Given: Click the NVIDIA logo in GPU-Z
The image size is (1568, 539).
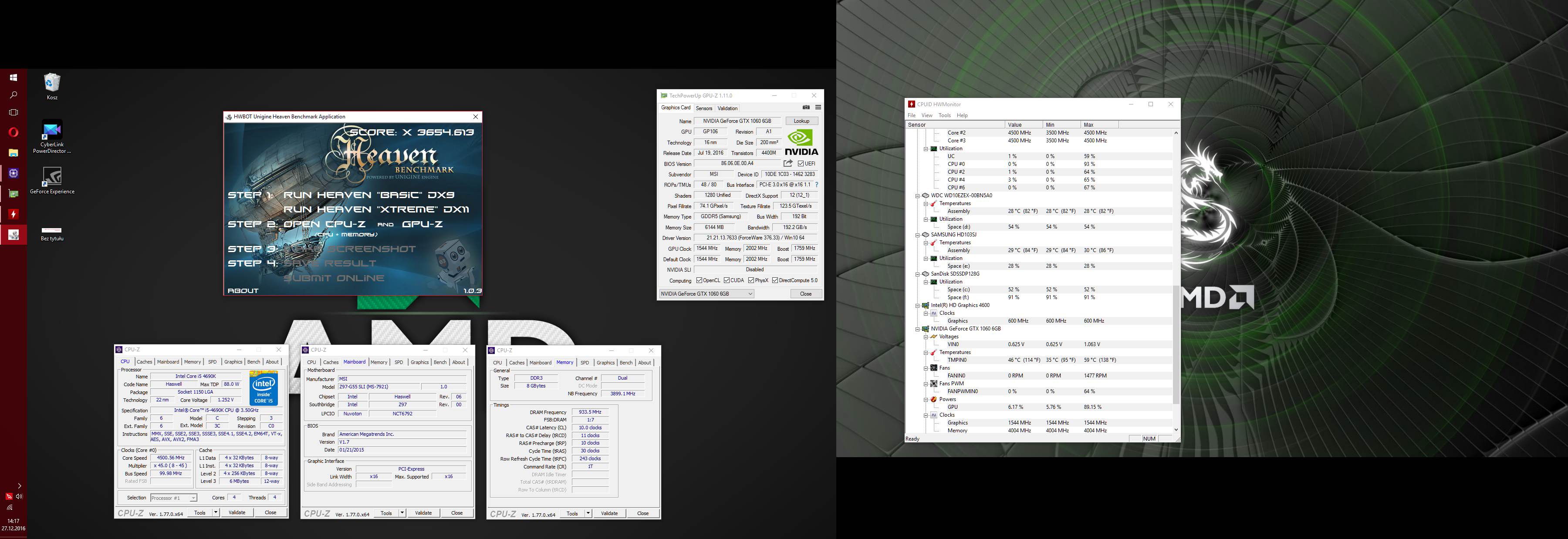Looking at the screenshot, I should click(x=801, y=142).
